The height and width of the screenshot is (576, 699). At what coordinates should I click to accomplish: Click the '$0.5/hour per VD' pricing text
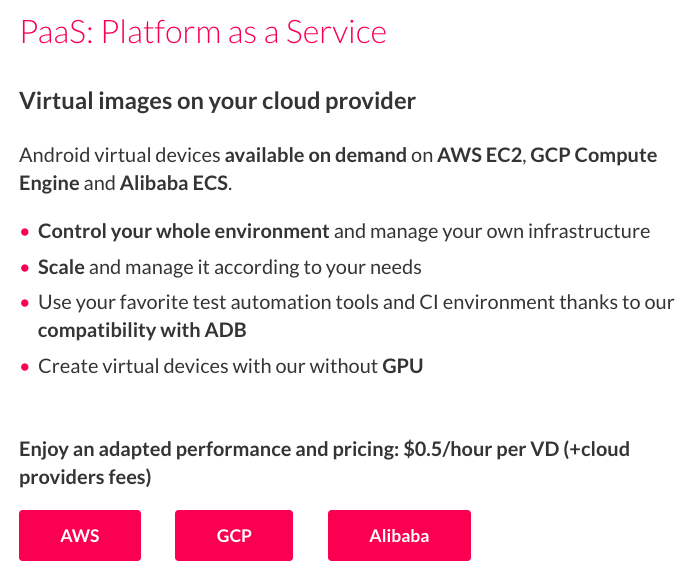point(481,449)
